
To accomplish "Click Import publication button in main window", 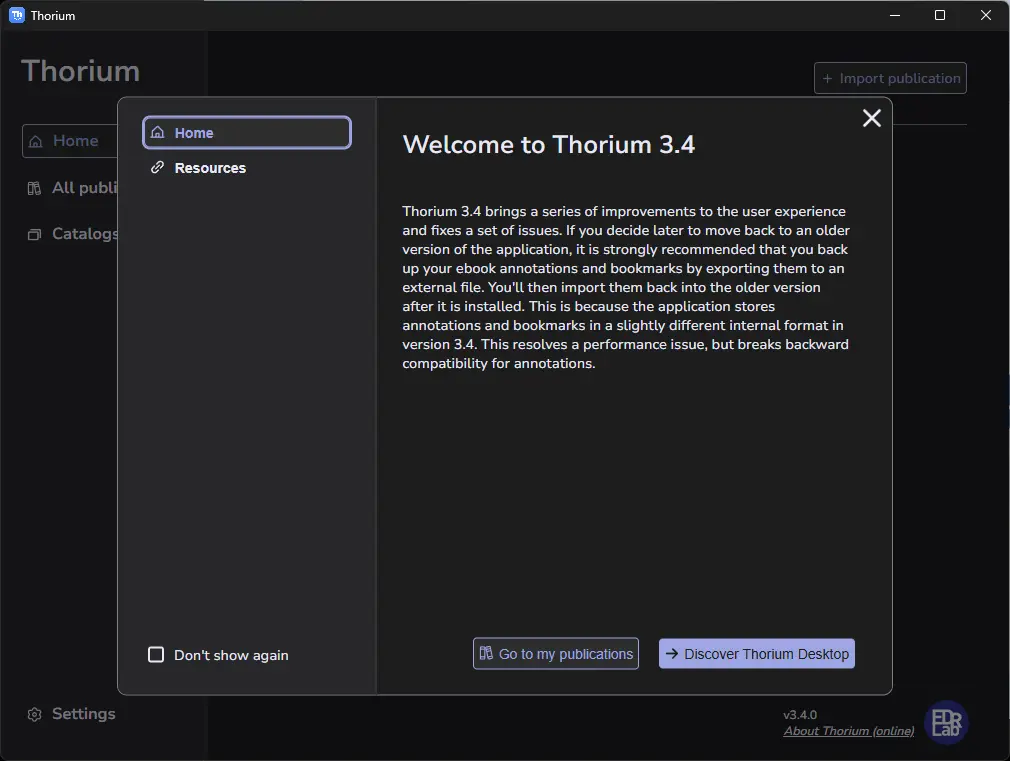I will click(890, 78).
